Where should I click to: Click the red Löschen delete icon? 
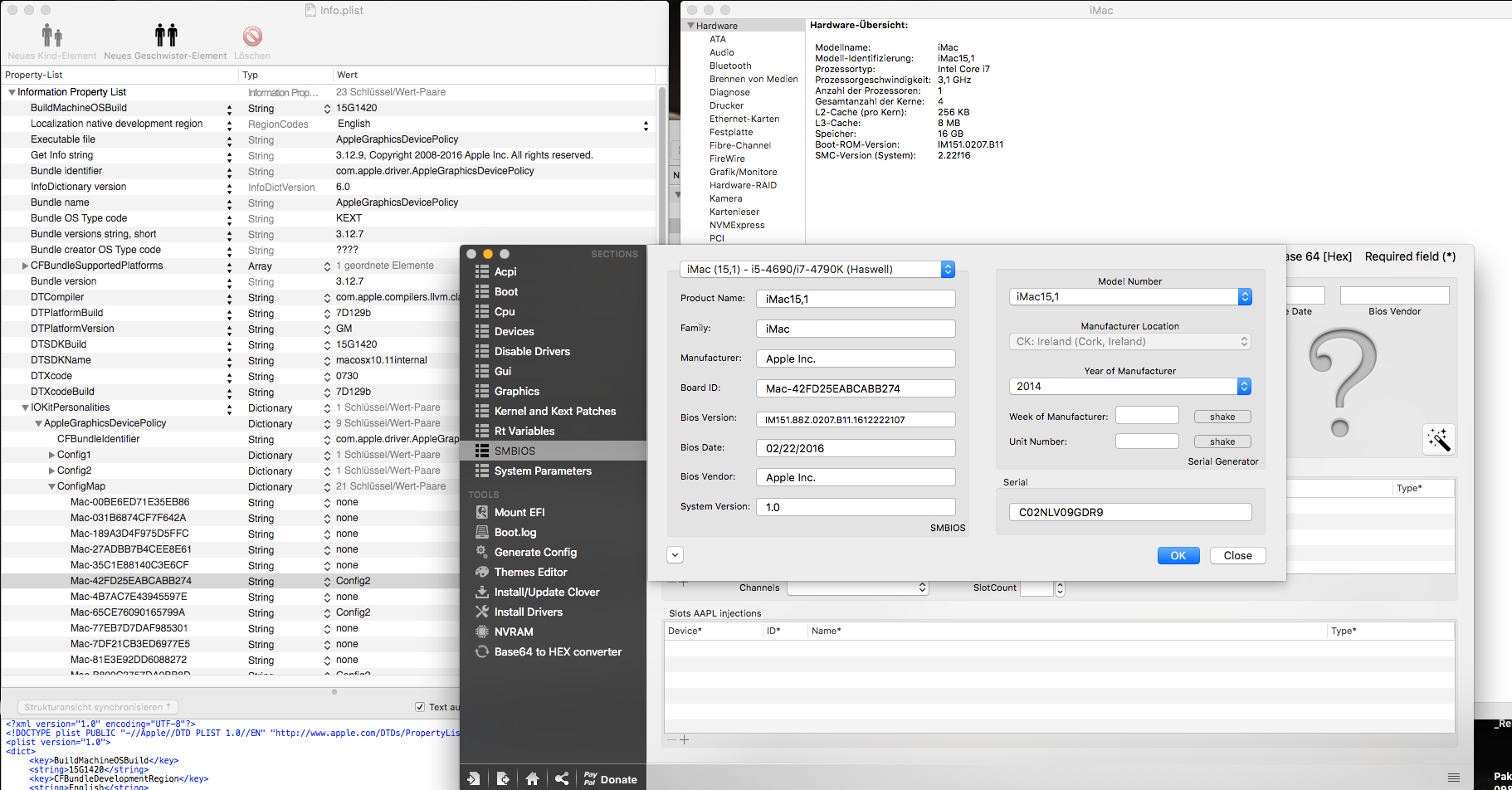(252, 37)
